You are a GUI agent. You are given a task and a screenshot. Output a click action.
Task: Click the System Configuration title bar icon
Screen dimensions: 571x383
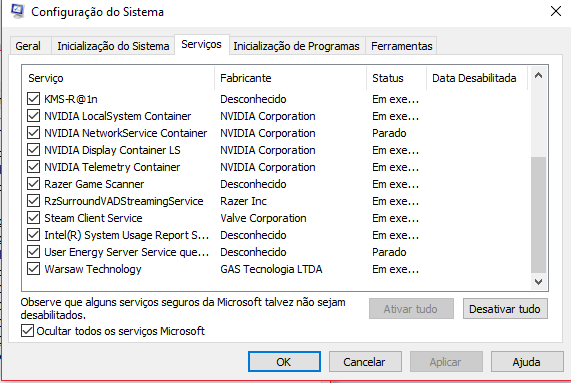17,11
